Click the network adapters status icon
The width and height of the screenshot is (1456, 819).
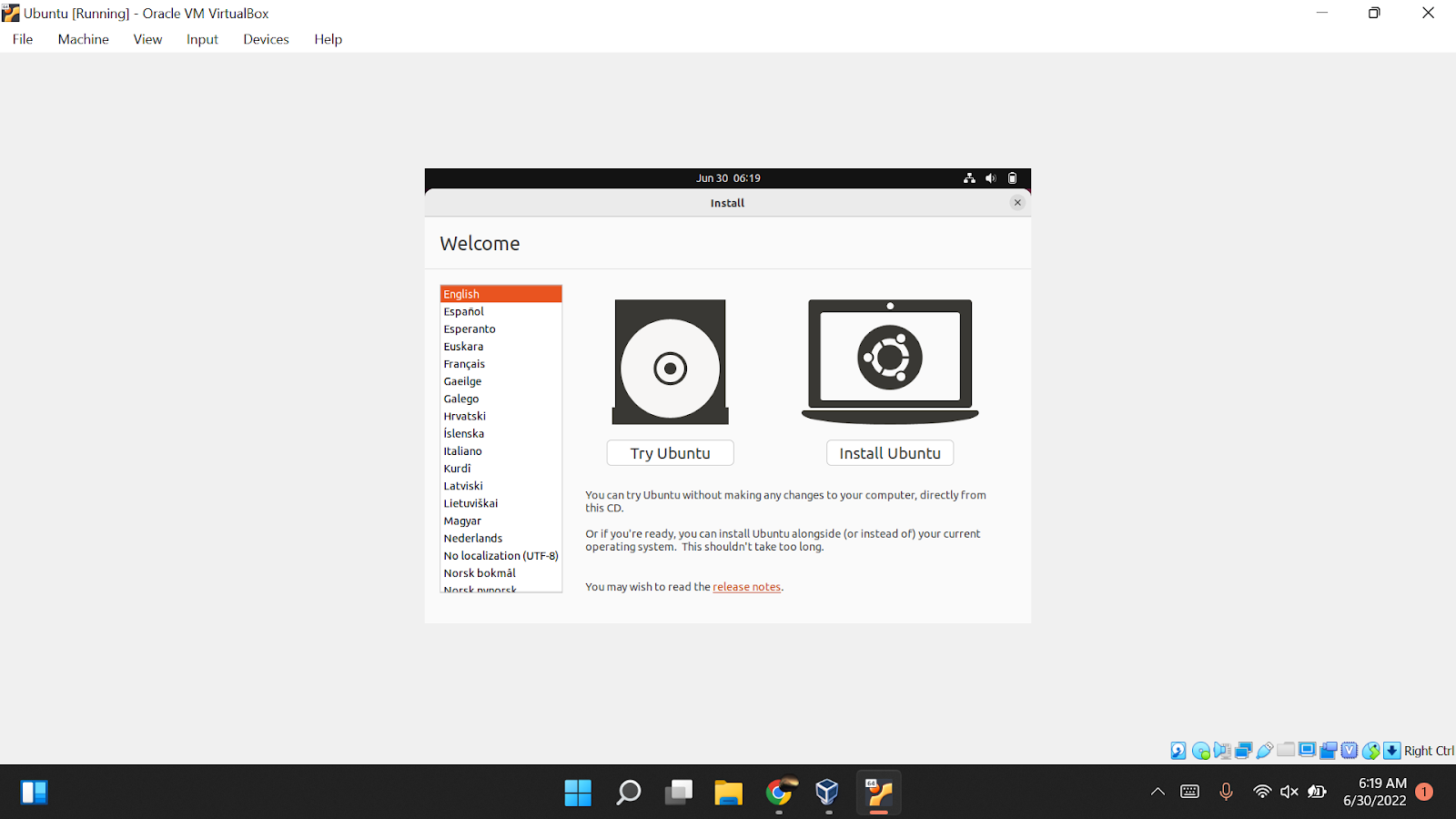click(1243, 751)
